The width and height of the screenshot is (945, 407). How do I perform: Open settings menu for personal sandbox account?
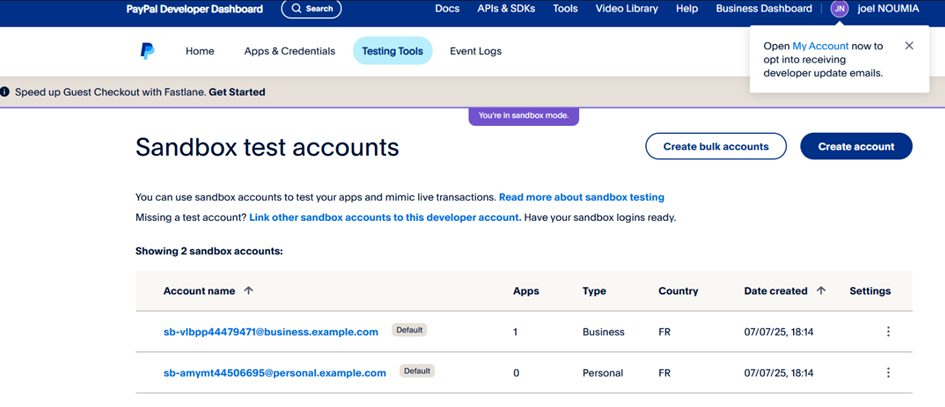pos(888,373)
